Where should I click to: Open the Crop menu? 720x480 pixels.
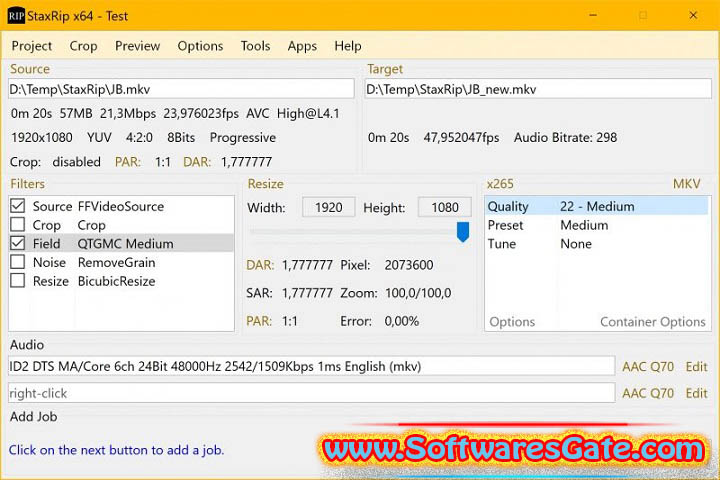tap(84, 46)
